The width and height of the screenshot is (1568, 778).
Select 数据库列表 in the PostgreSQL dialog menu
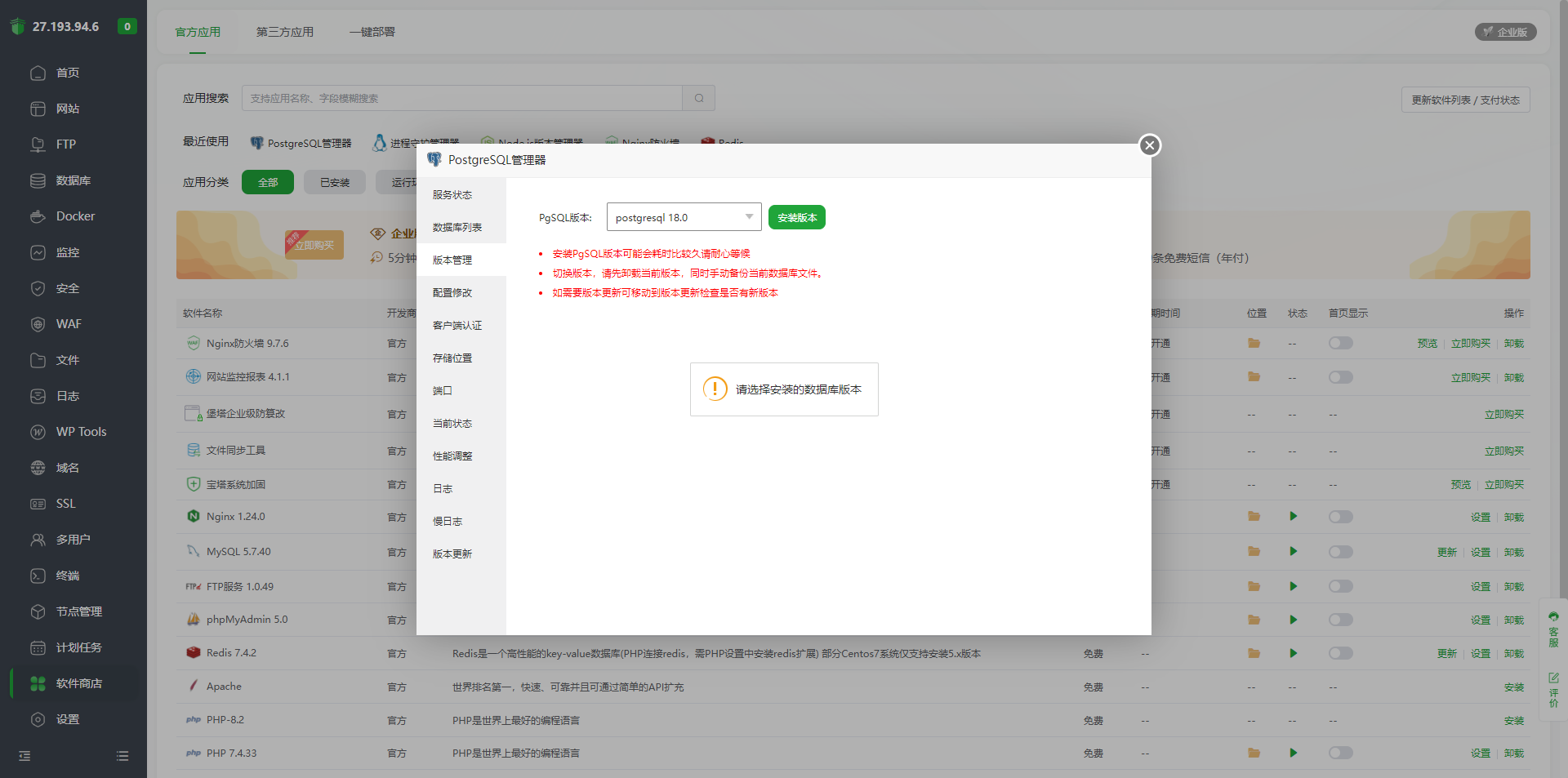457,227
